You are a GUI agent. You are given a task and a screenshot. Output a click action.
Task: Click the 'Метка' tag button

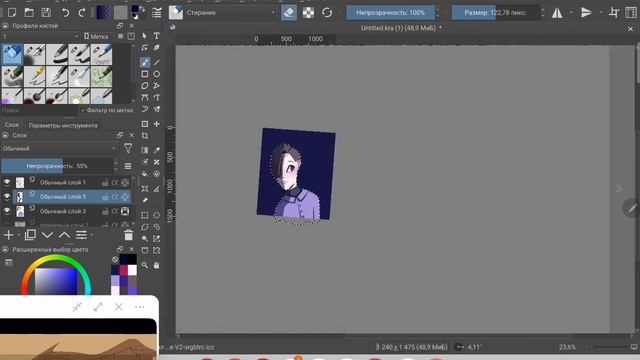click(96, 36)
